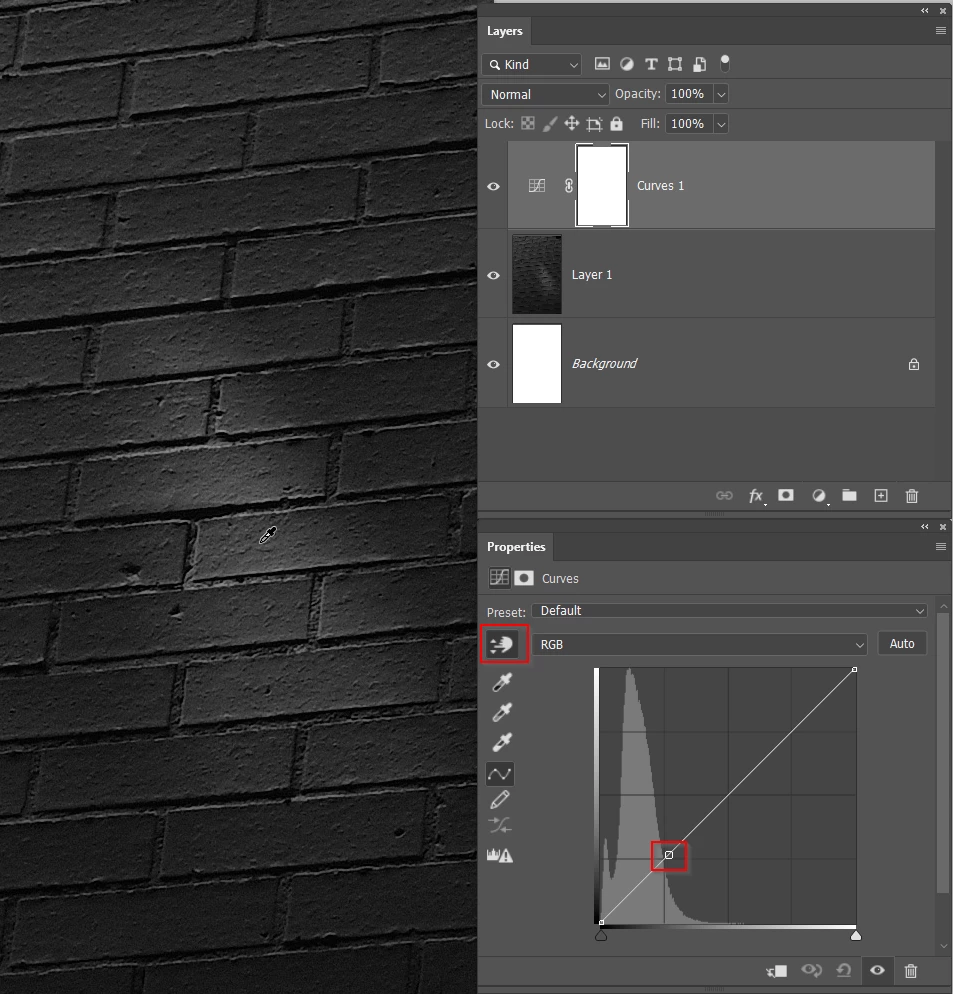The height and width of the screenshot is (994, 953).
Task: Select the midtone curve control point
Action: 668,855
